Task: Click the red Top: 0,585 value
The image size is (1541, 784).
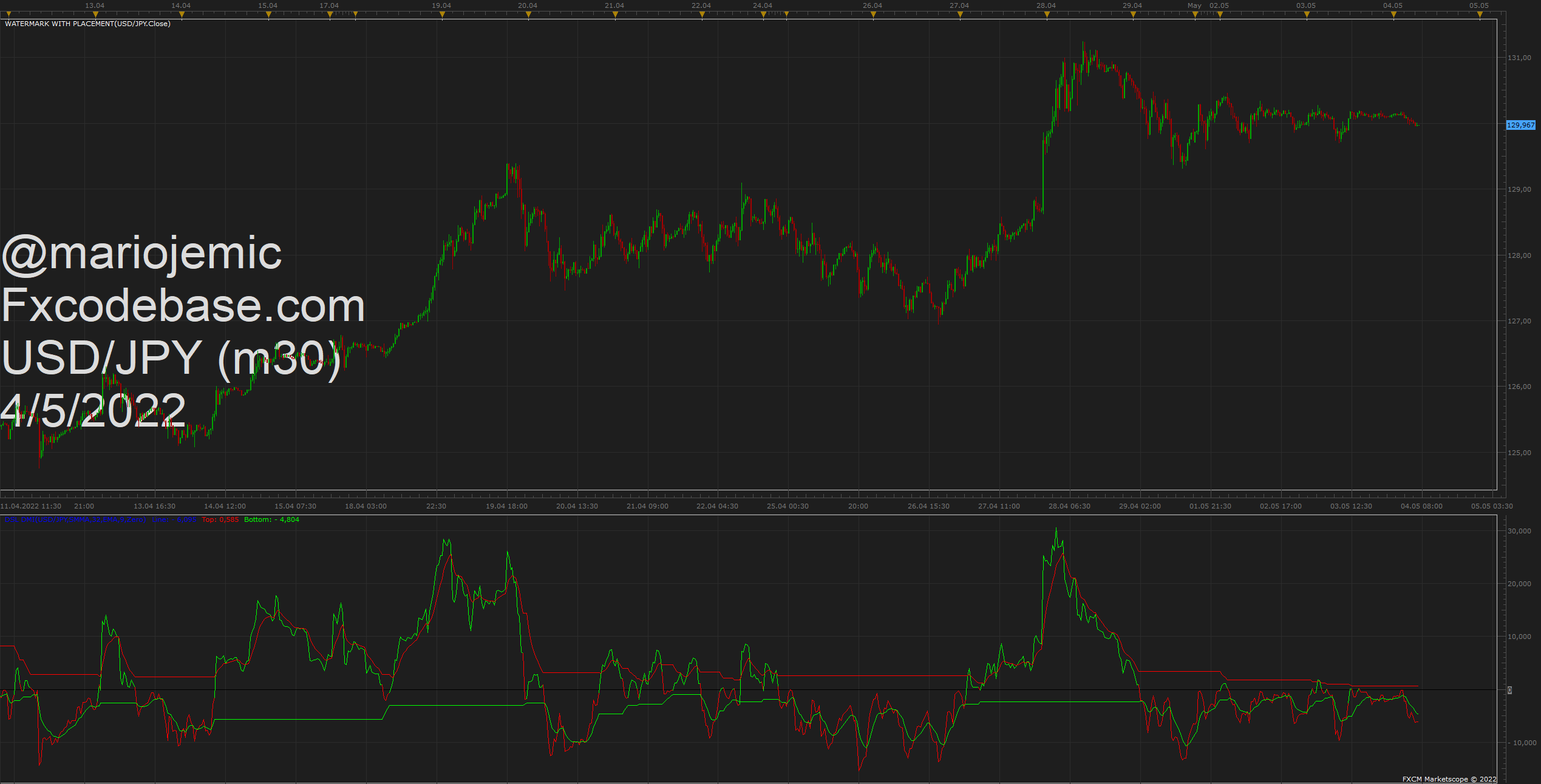Action: 220,519
